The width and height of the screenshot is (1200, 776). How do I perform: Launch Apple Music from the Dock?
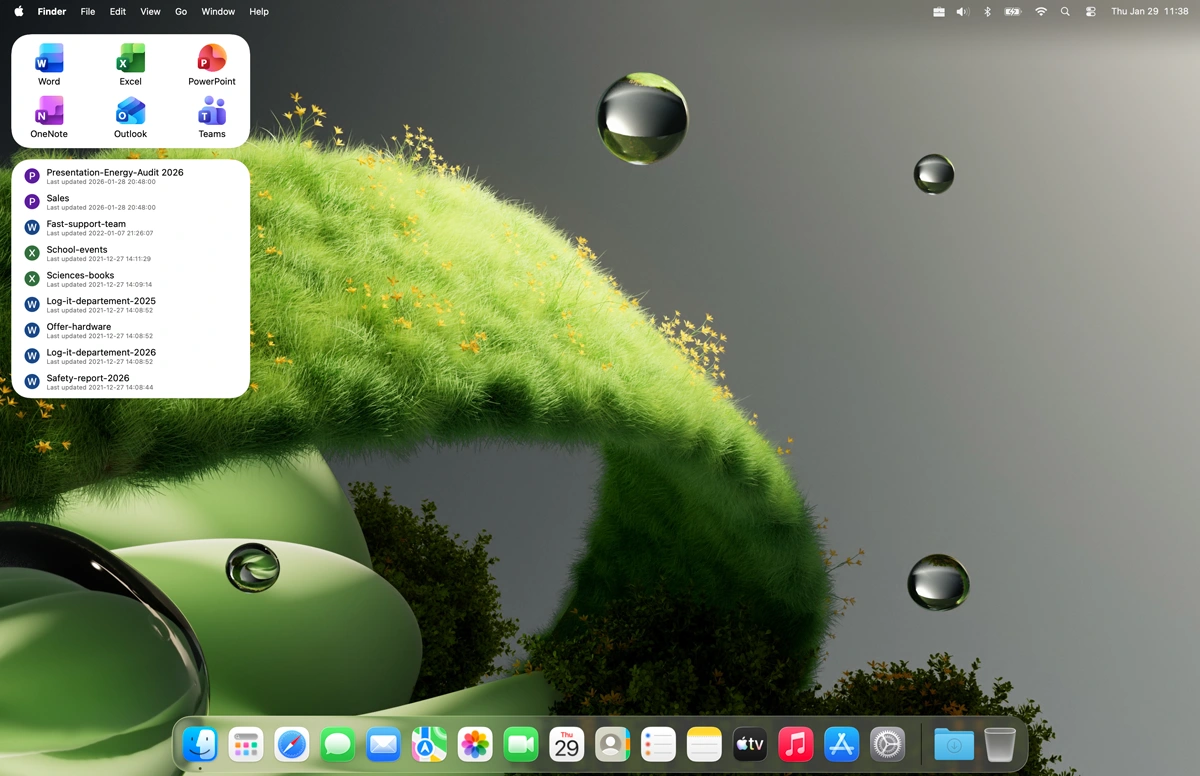795,743
